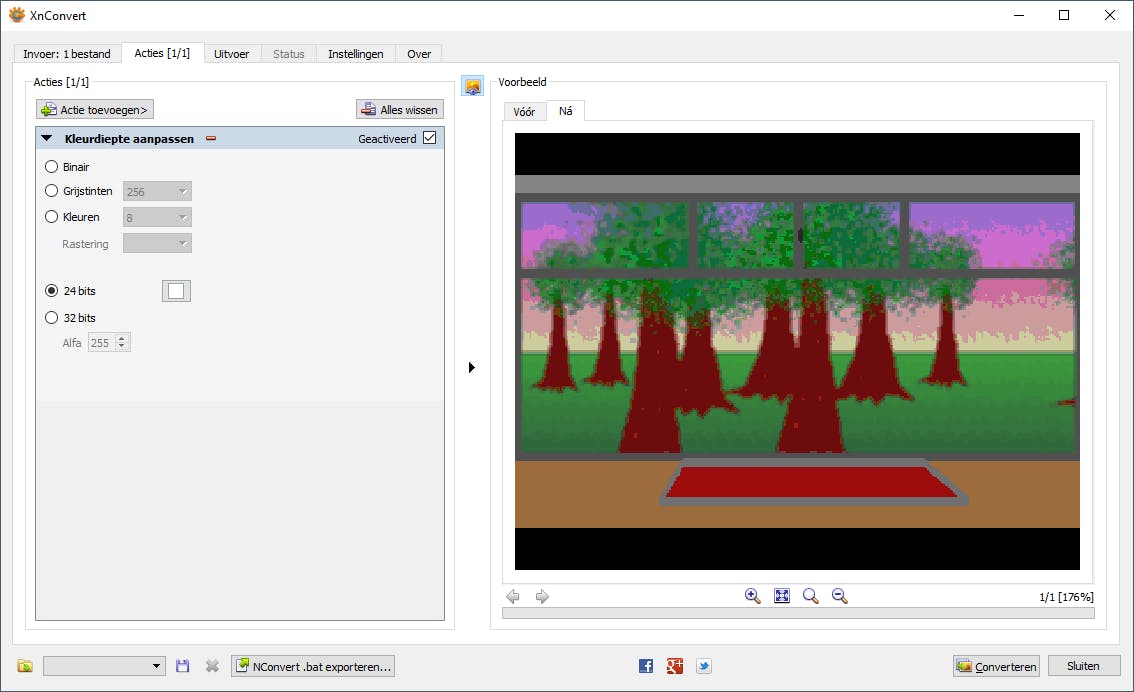Open the Kleuren count dropdown
The height and width of the screenshot is (692, 1134).
(x=157, y=218)
